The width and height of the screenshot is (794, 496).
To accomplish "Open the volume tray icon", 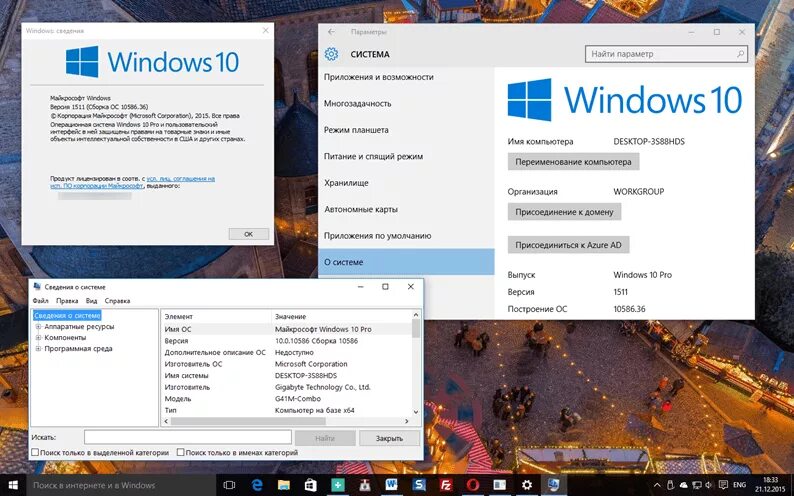I will 709,485.
